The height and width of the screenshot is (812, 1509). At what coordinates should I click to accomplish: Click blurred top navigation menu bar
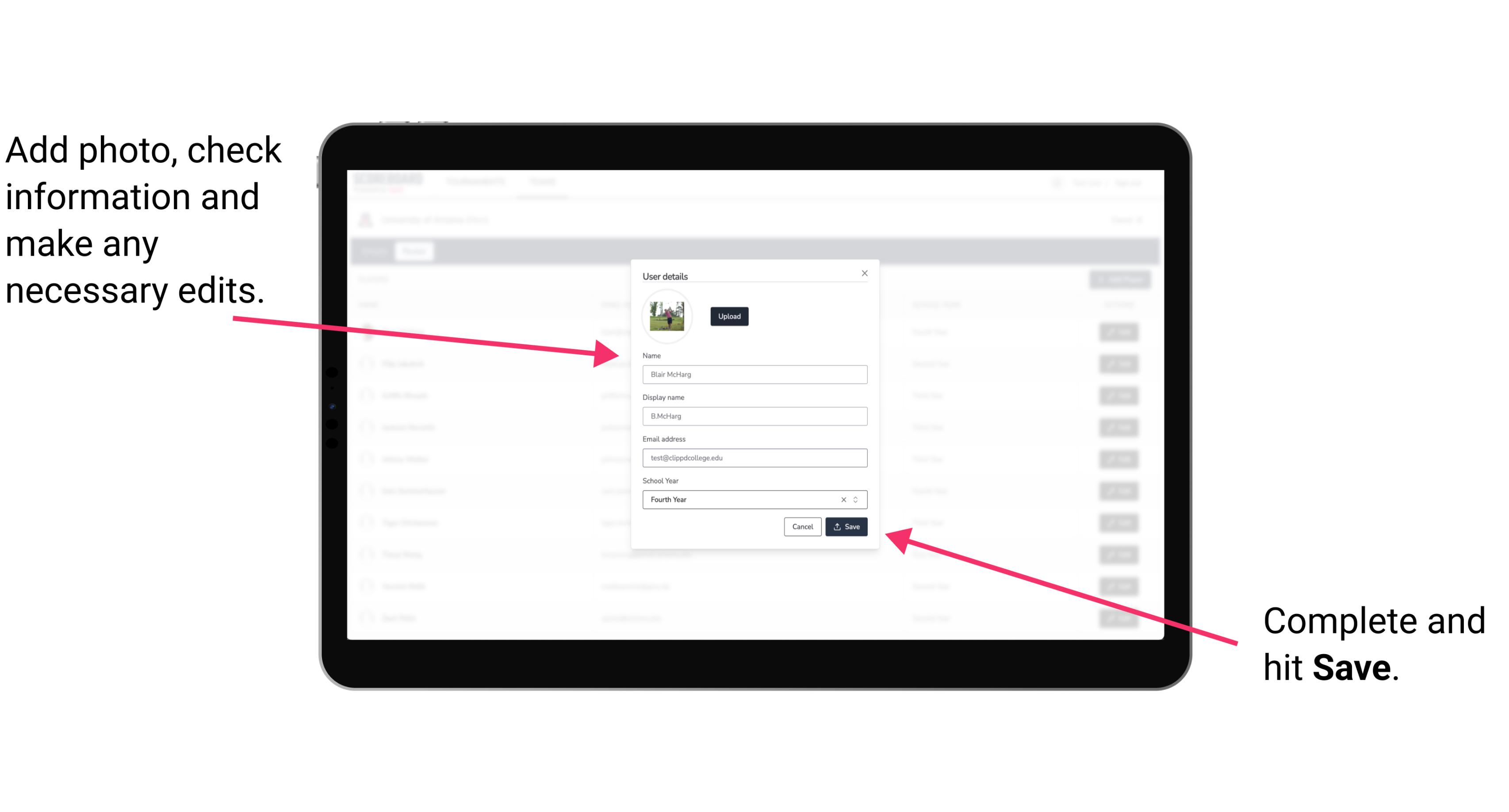tap(753, 183)
